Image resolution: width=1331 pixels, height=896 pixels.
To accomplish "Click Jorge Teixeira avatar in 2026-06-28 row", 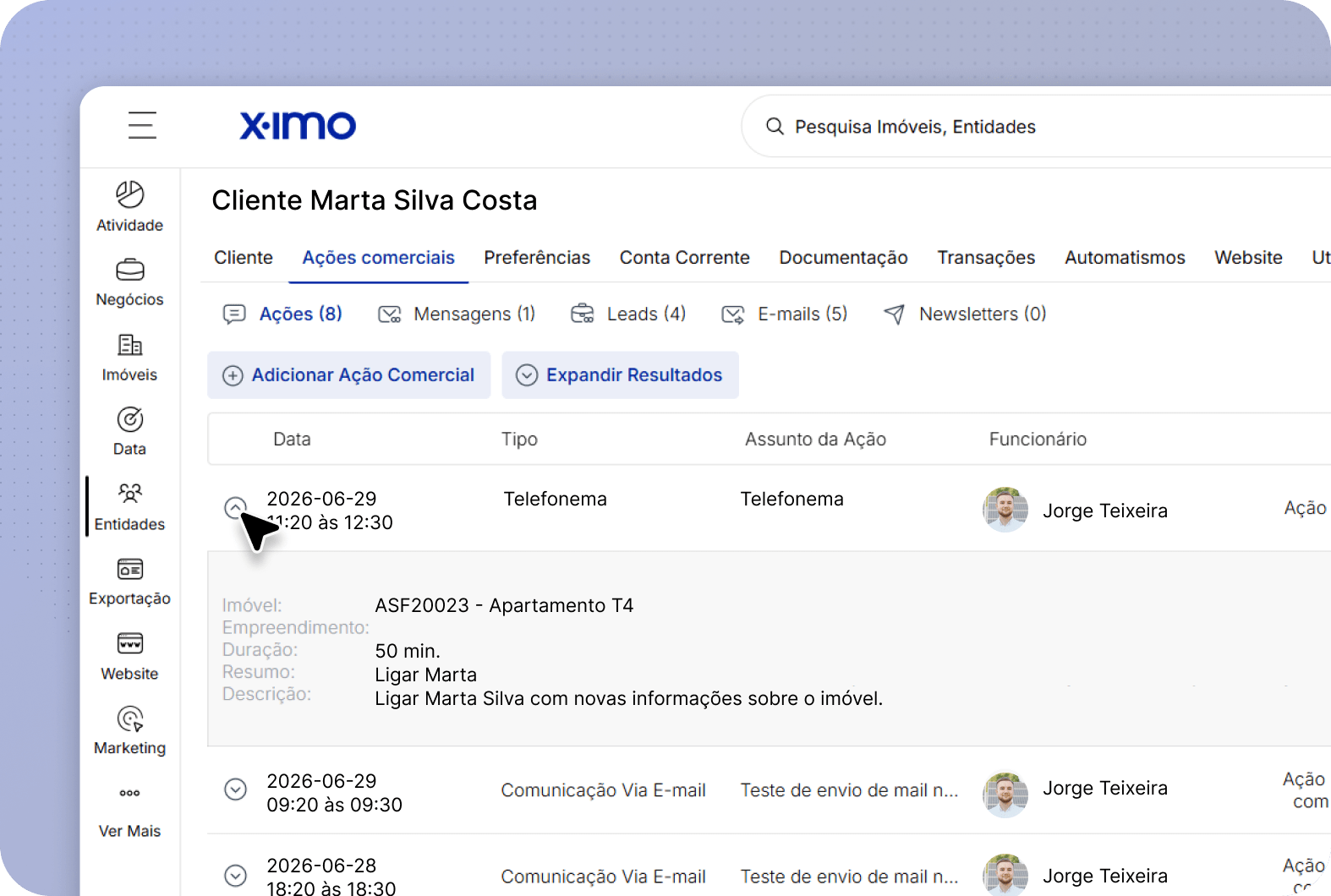I will pos(1005,875).
